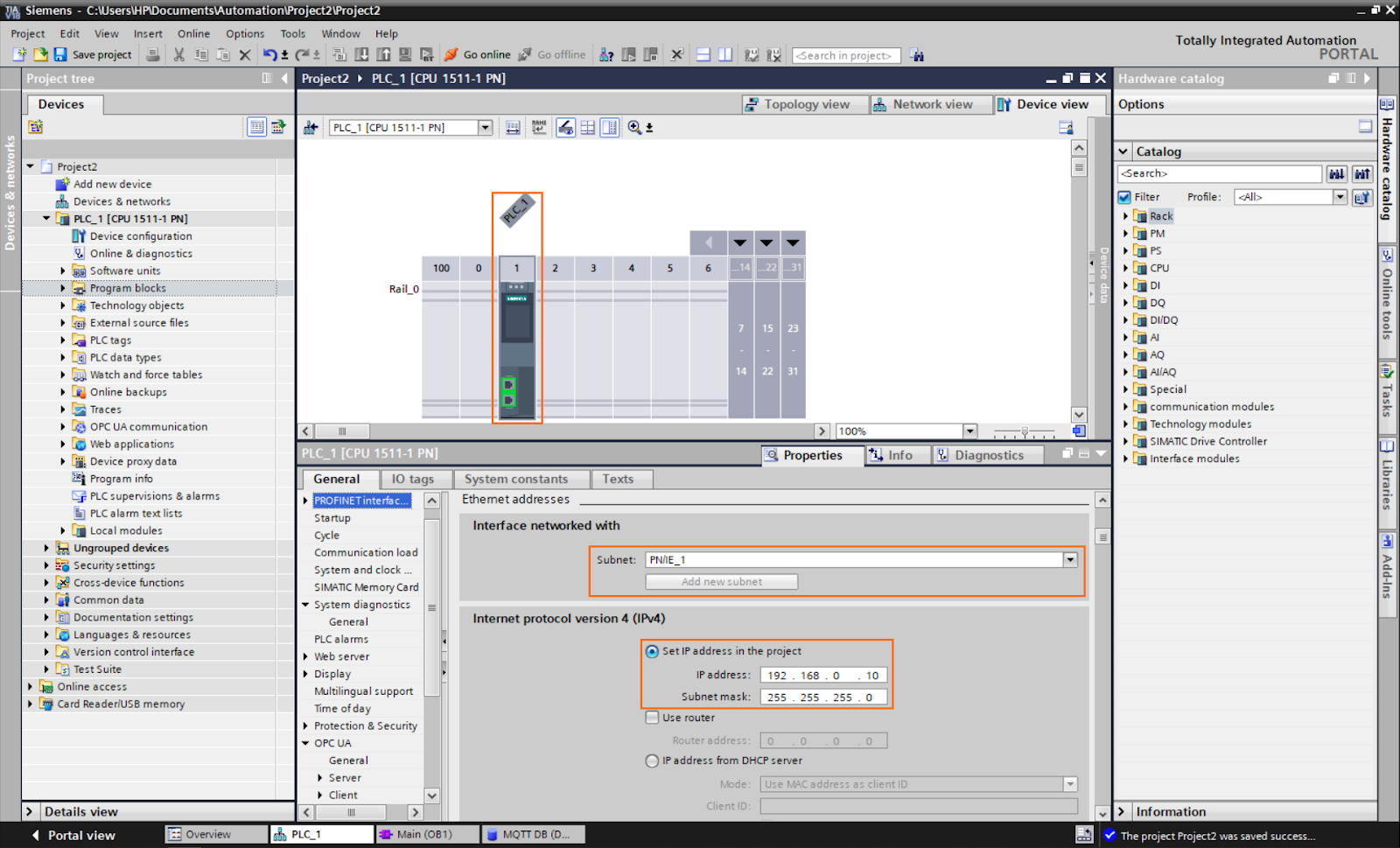
Task: Click the open project icon
Action: click(40, 55)
